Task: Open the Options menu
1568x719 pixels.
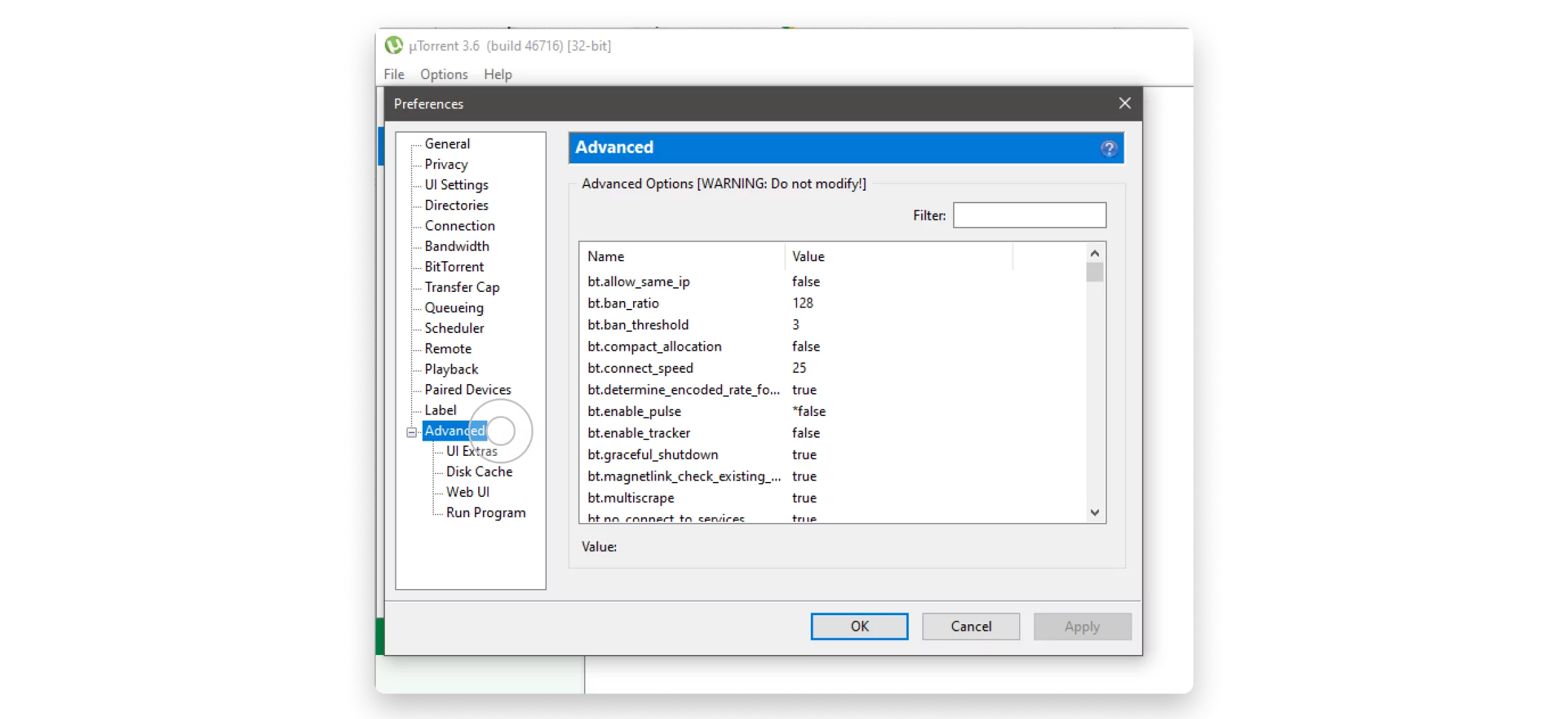Action: pyautogui.click(x=443, y=74)
